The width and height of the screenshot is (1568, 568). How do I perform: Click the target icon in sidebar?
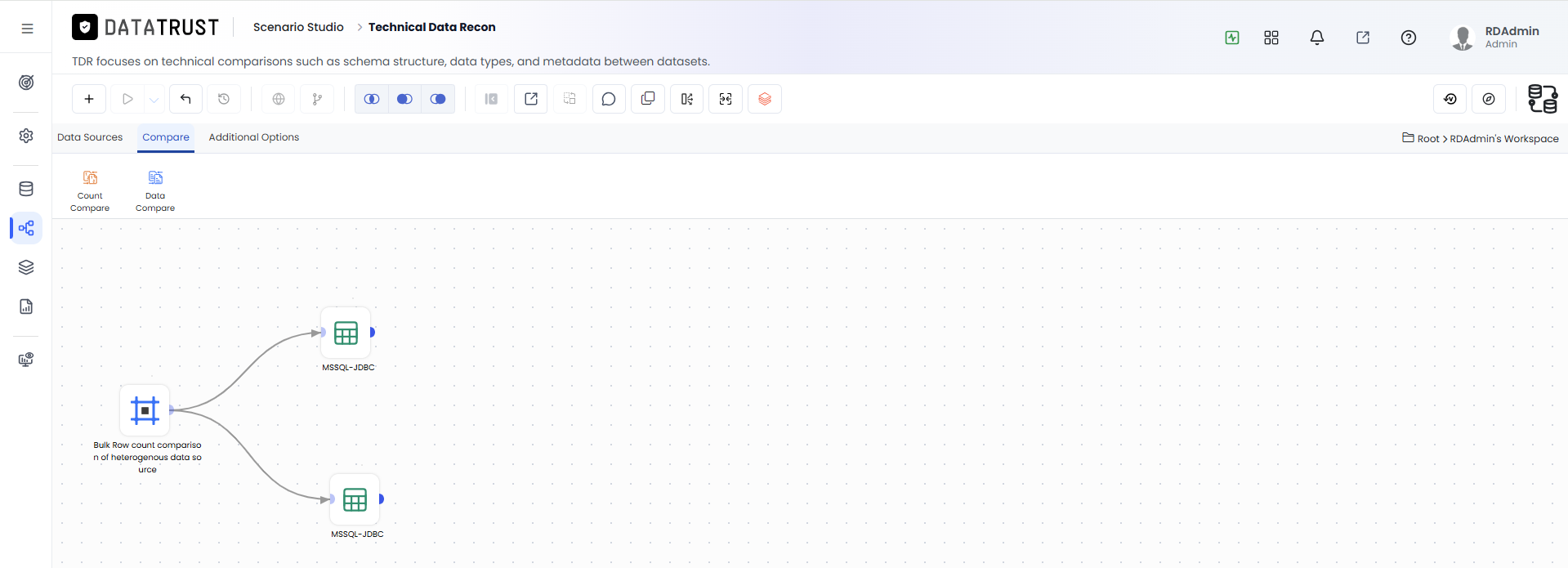(26, 83)
